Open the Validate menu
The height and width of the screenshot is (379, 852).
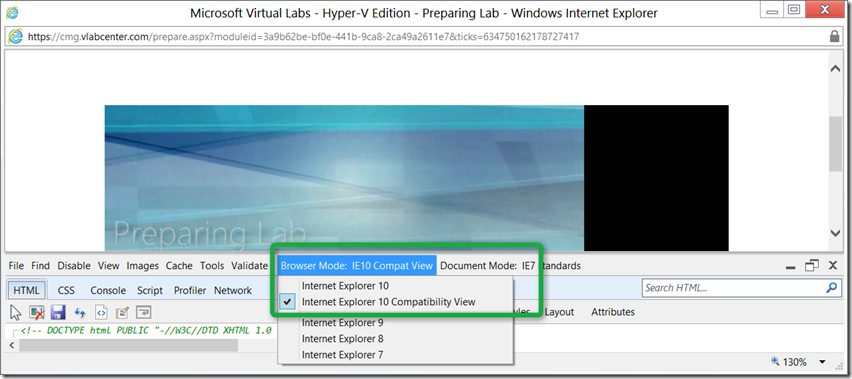click(x=249, y=266)
